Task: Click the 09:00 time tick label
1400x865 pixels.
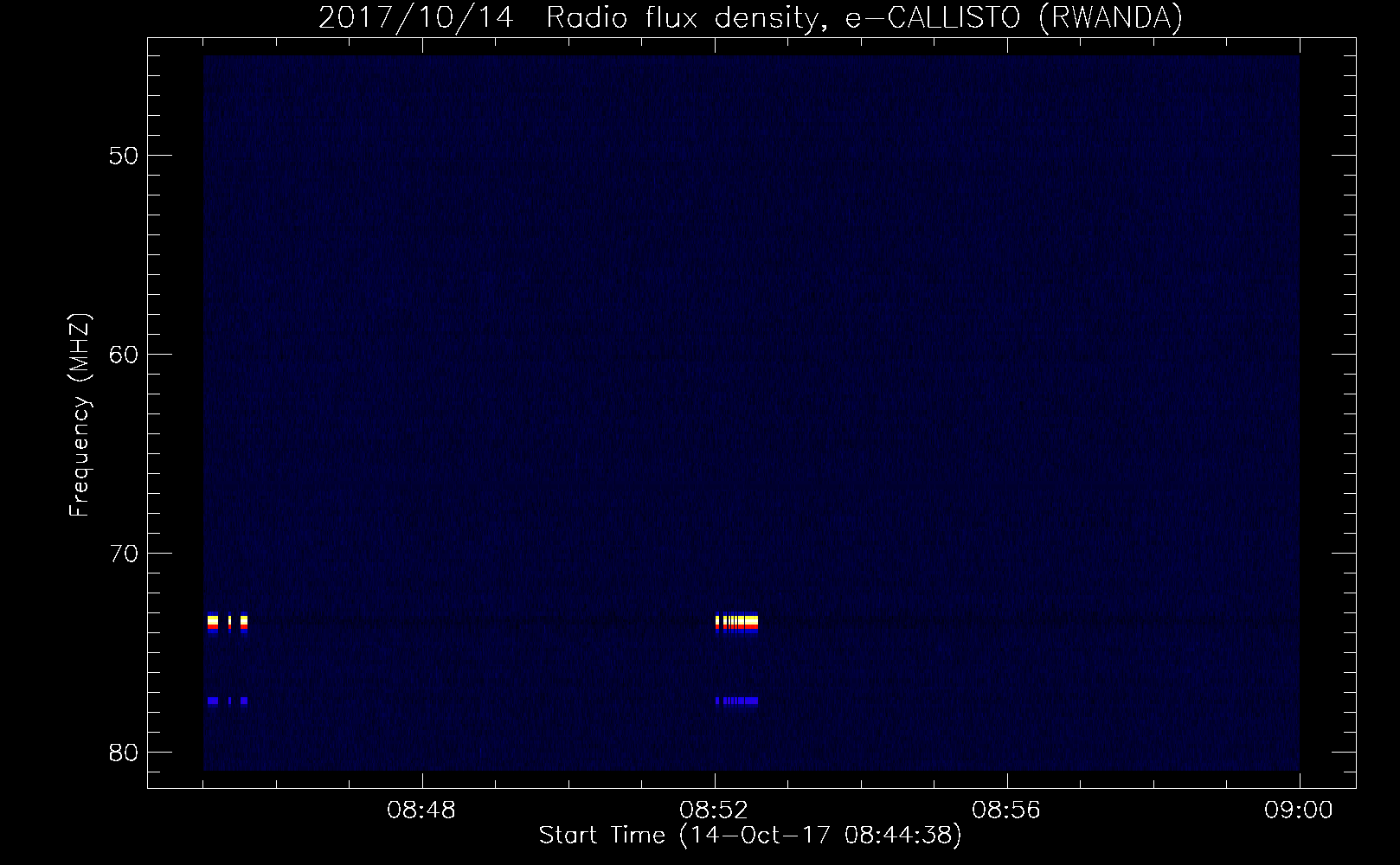Action: click(x=1299, y=811)
